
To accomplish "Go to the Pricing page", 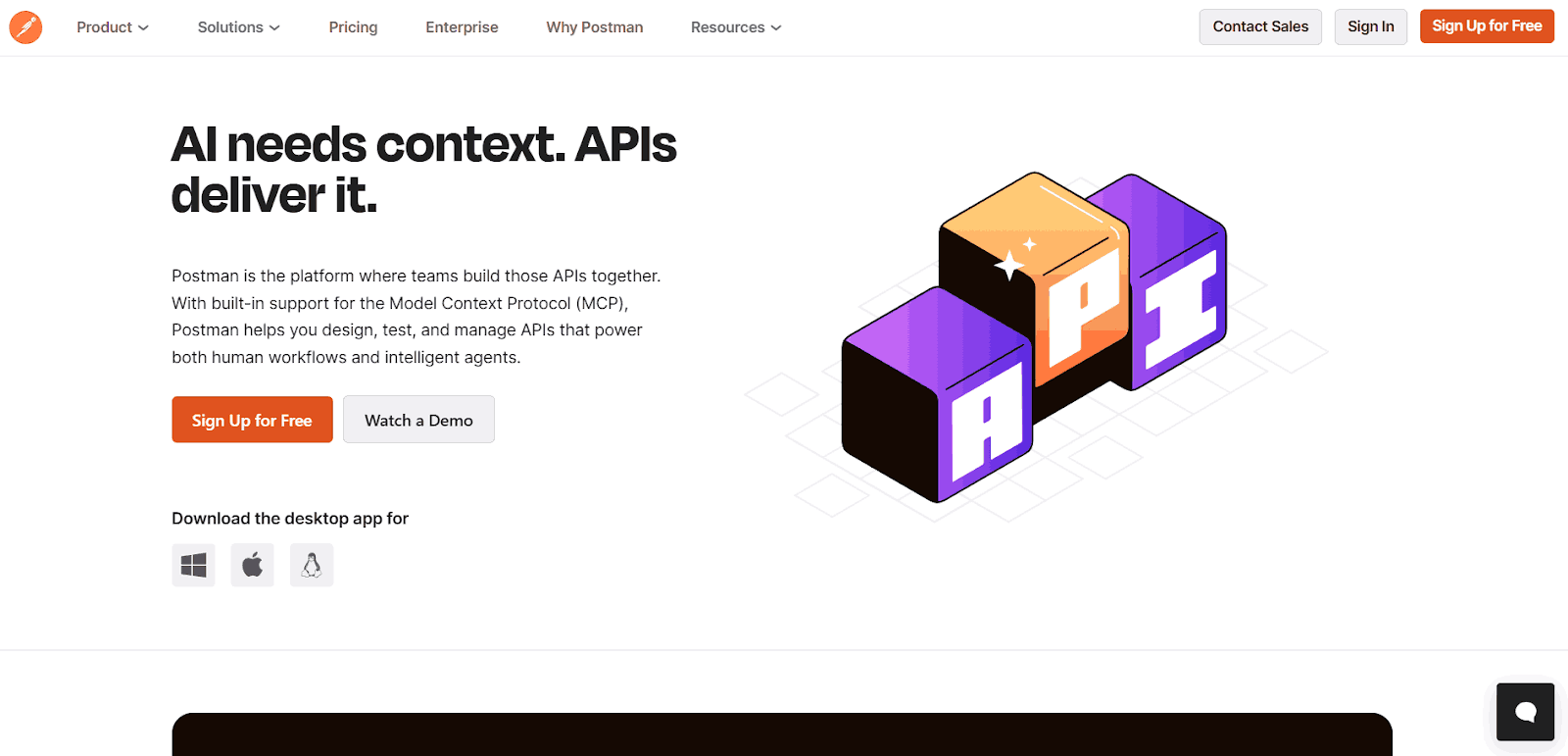I will pos(353,27).
